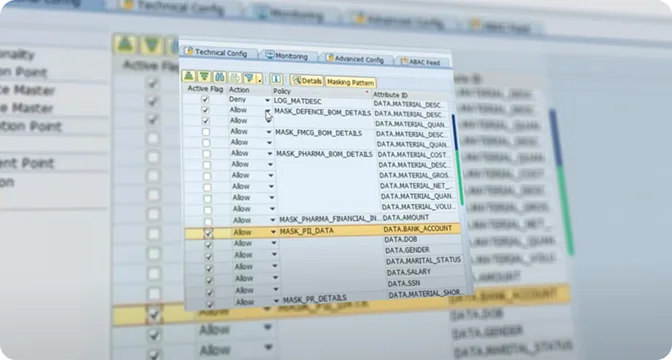This screenshot has height=360, width=672.
Task: Open Action dropdown on the Deny row
Action: coord(267,100)
